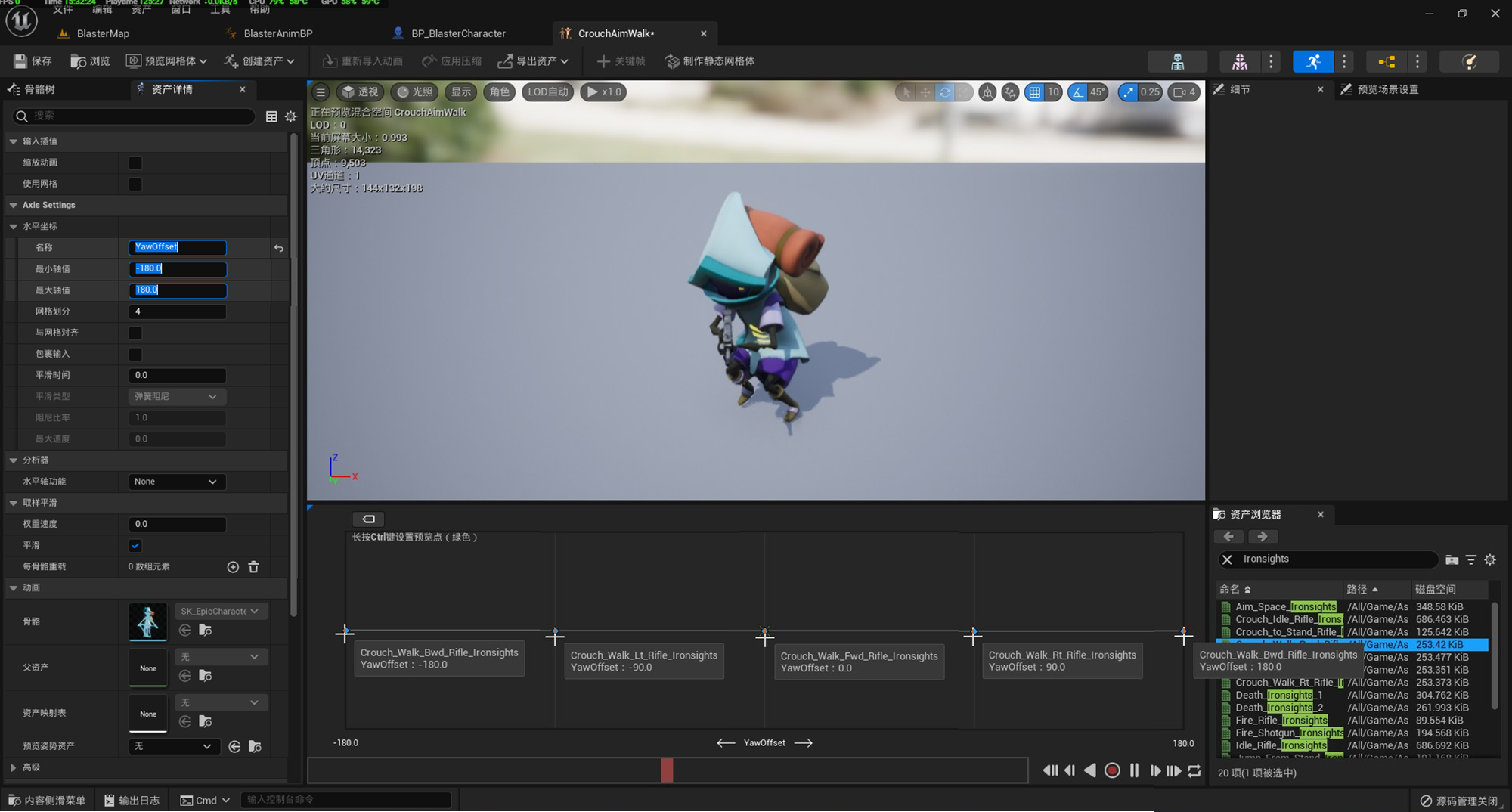This screenshot has width=1512, height=812.
Task: Open the physics asset mode icon
Action: pos(1469,61)
